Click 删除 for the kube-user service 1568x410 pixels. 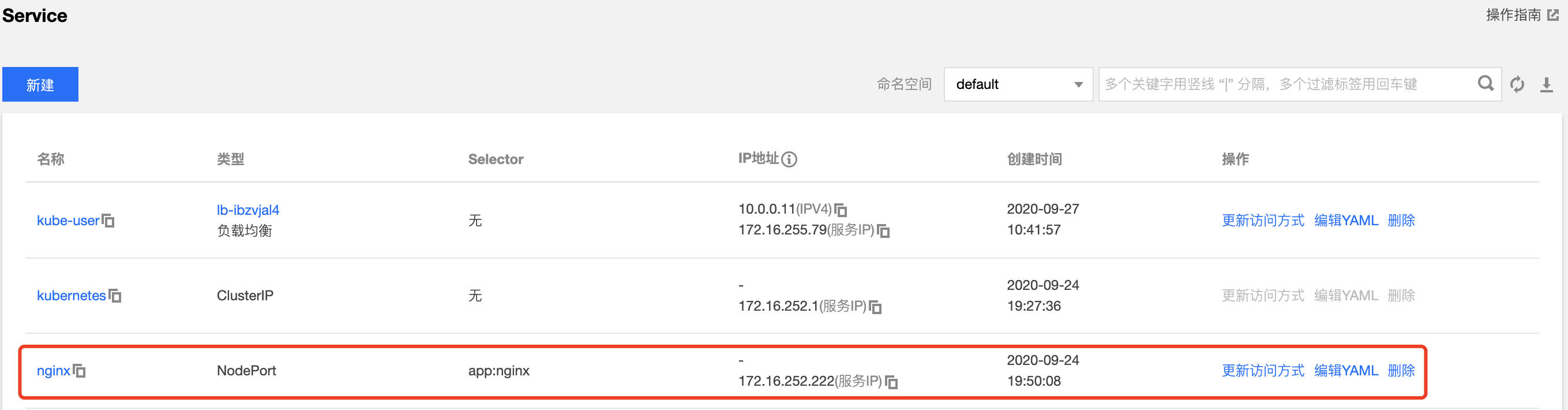[1401, 221]
